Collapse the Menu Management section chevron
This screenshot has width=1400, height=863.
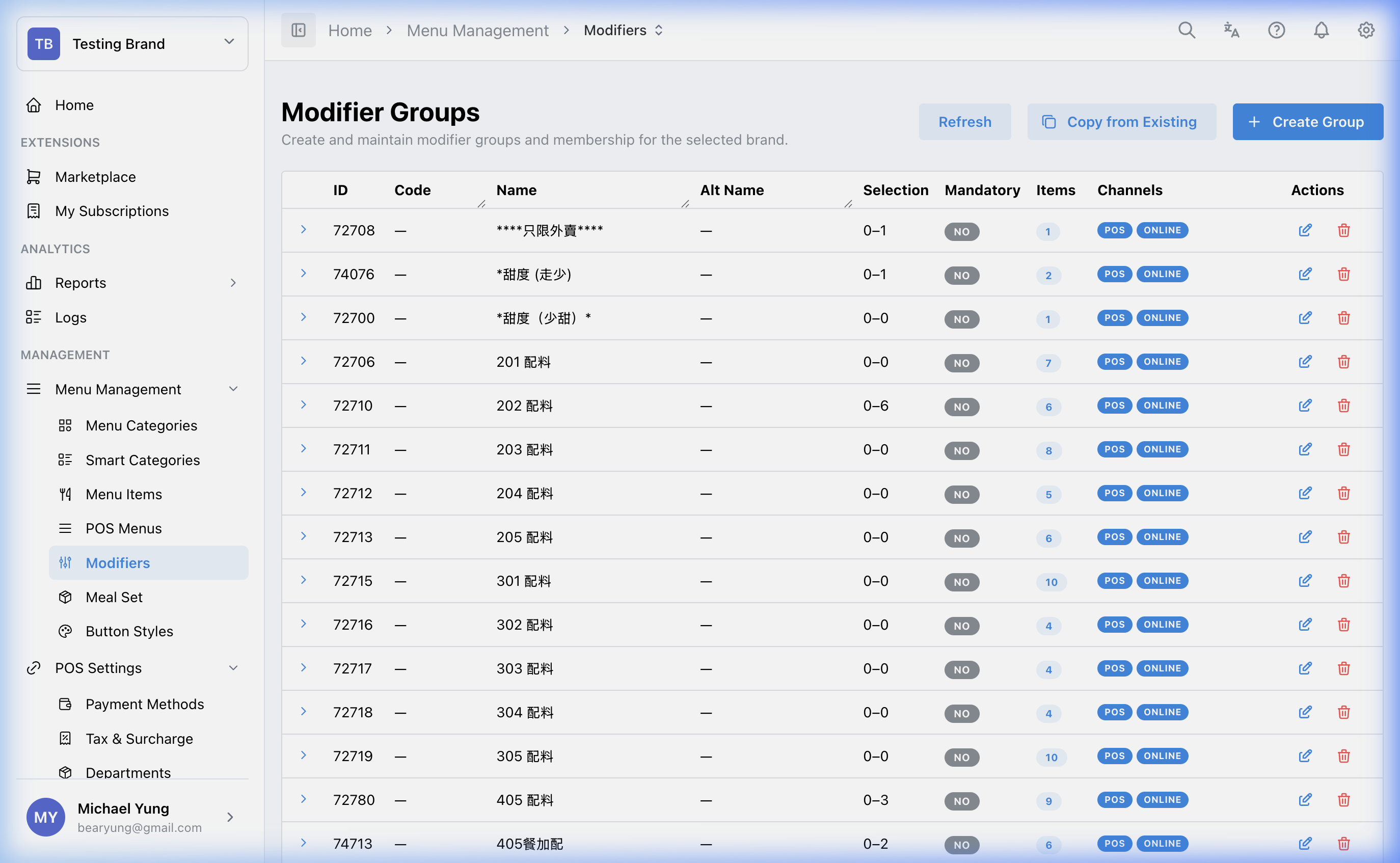233,389
